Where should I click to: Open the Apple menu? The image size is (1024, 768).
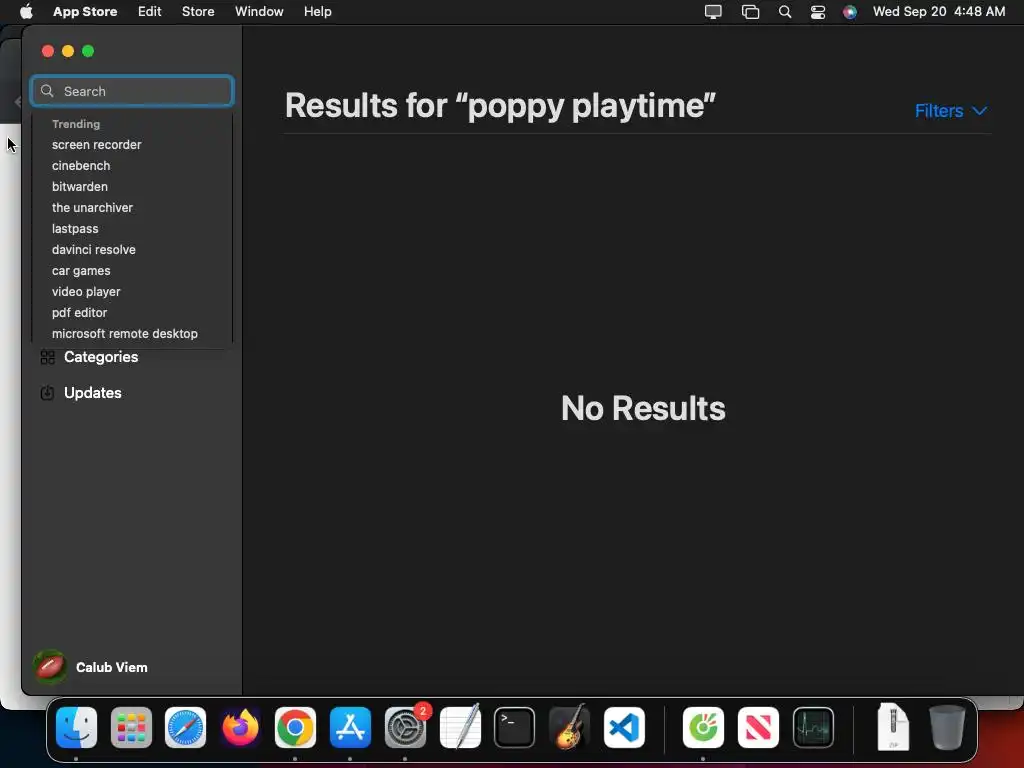[26, 12]
